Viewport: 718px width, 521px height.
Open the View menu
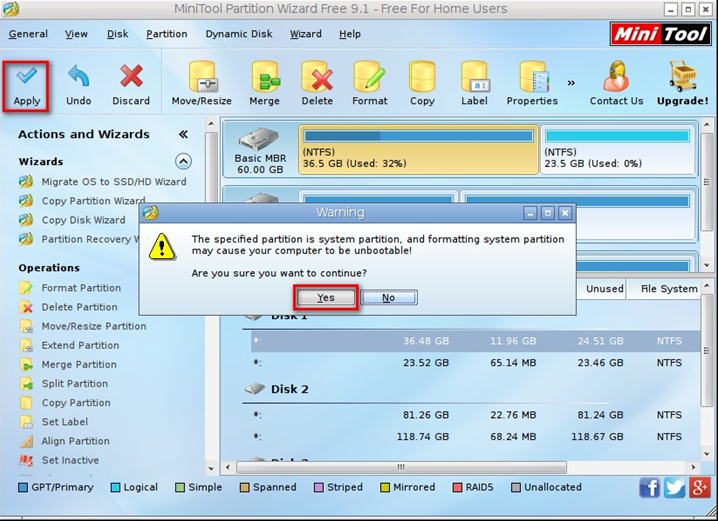click(76, 34)
